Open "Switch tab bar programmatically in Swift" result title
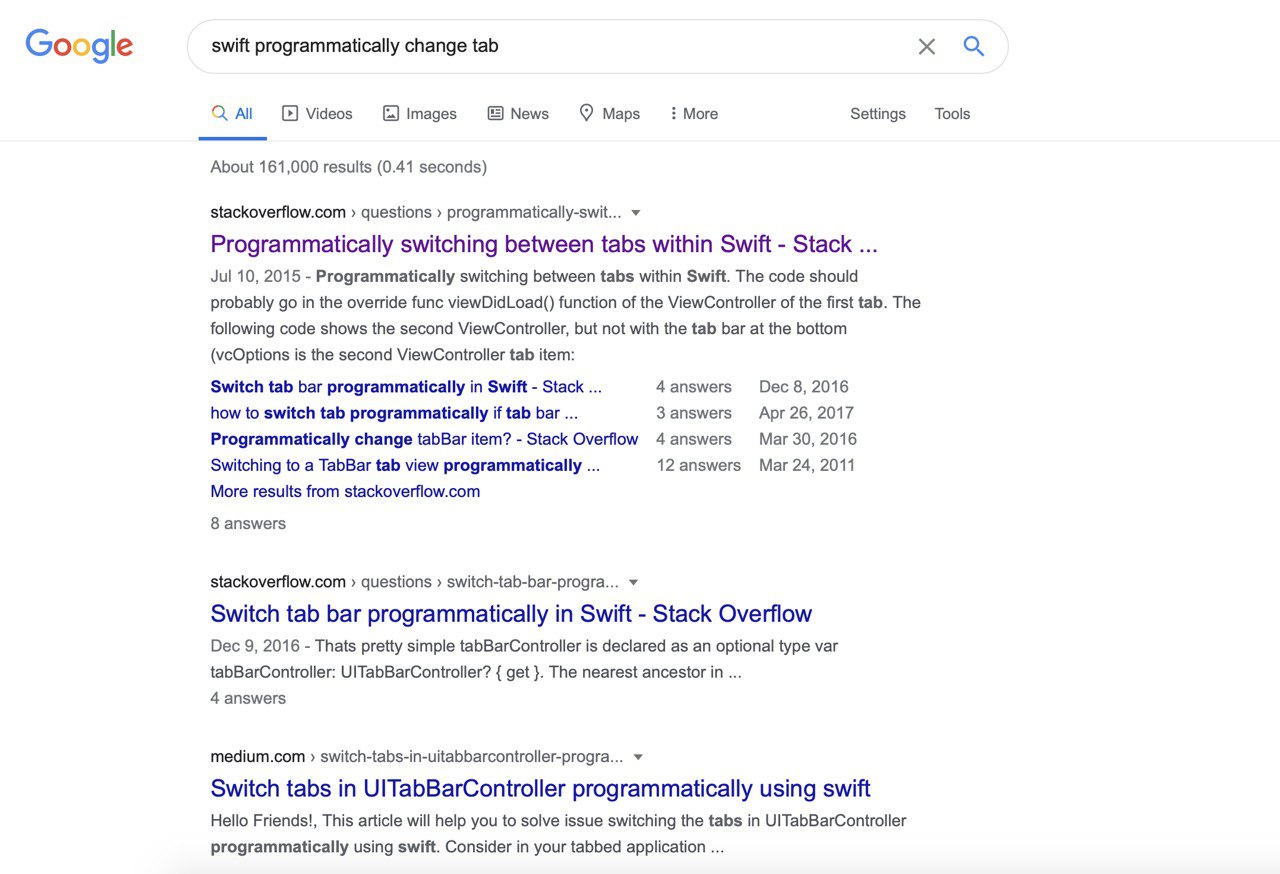 [511, 613]
